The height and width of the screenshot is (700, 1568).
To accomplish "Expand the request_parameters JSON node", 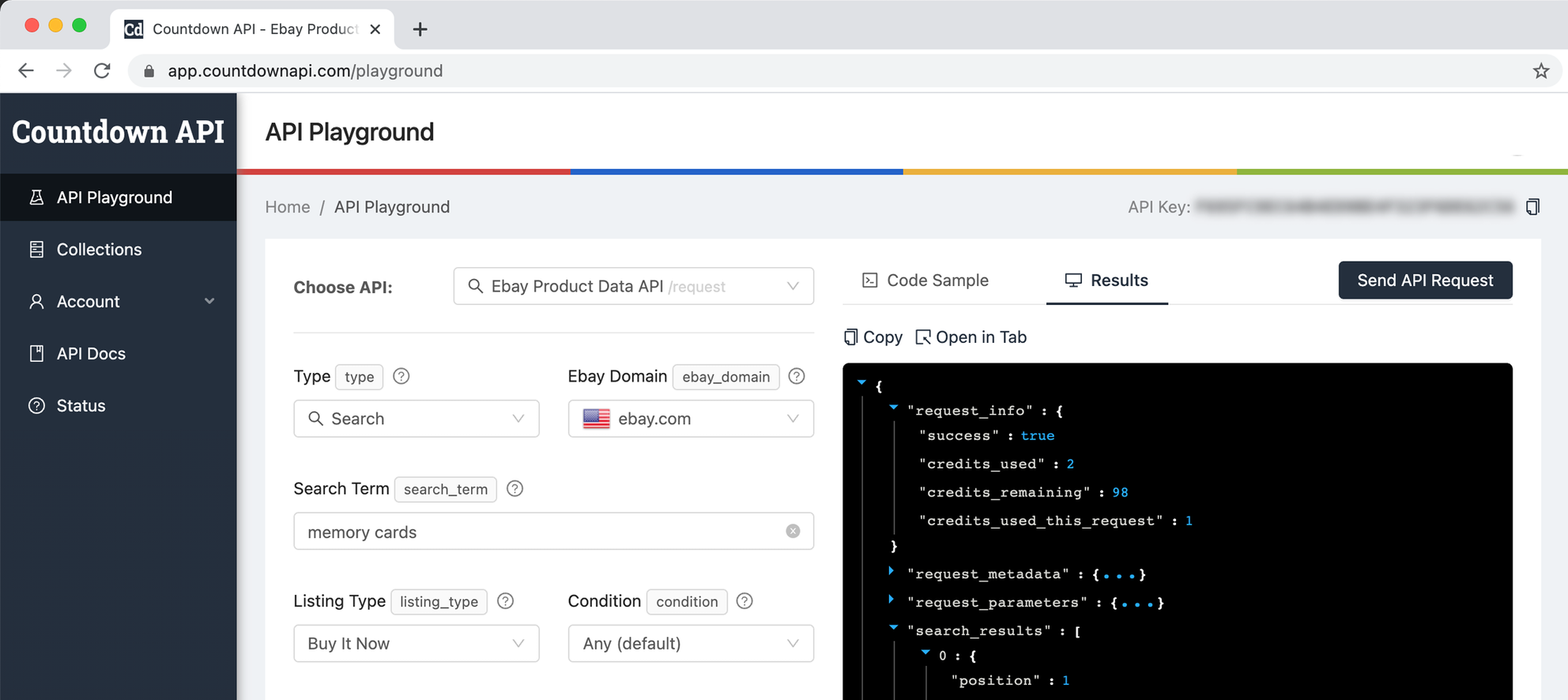I will point(891,600).
